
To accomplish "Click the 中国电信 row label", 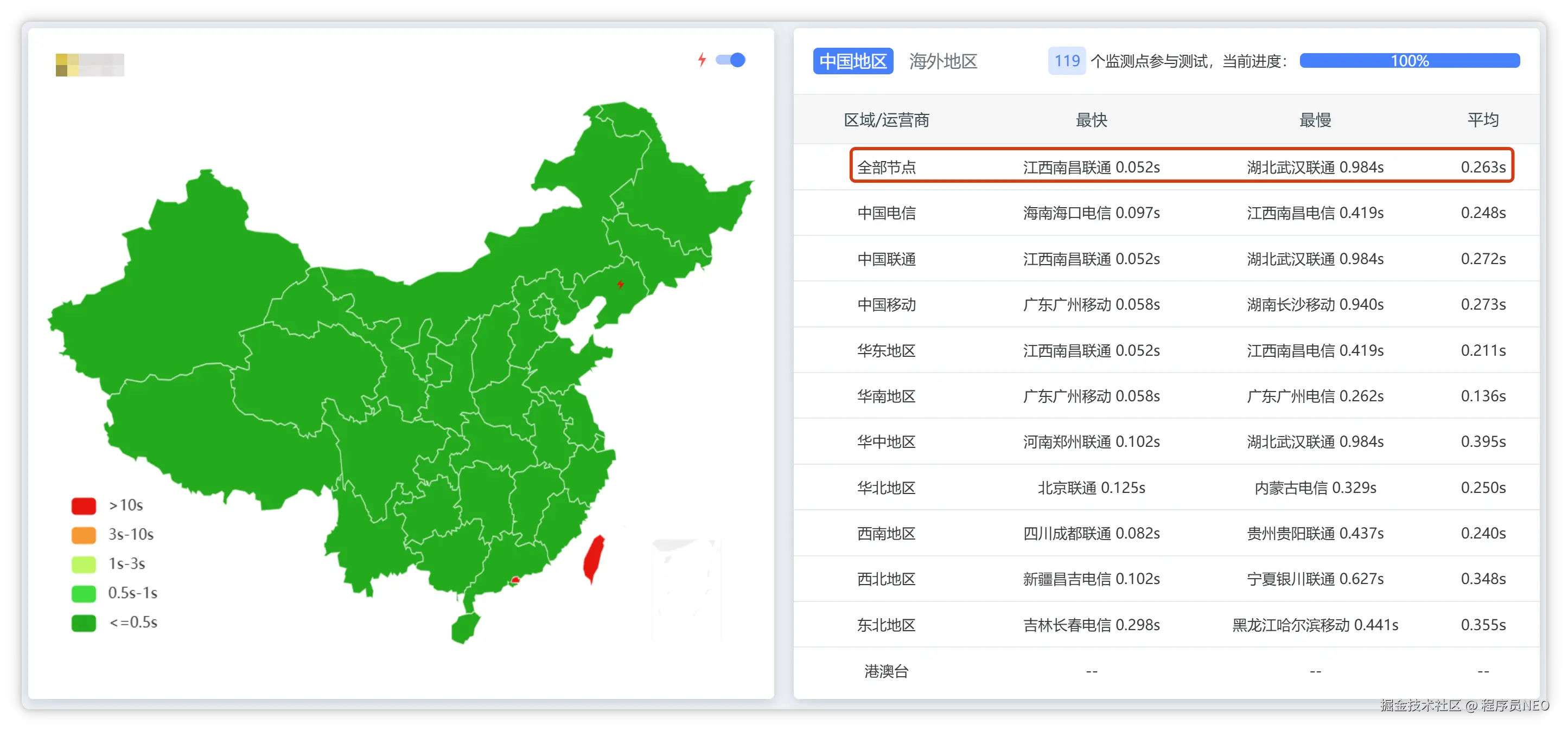I will pyautogui.click(x=886, y=213).
